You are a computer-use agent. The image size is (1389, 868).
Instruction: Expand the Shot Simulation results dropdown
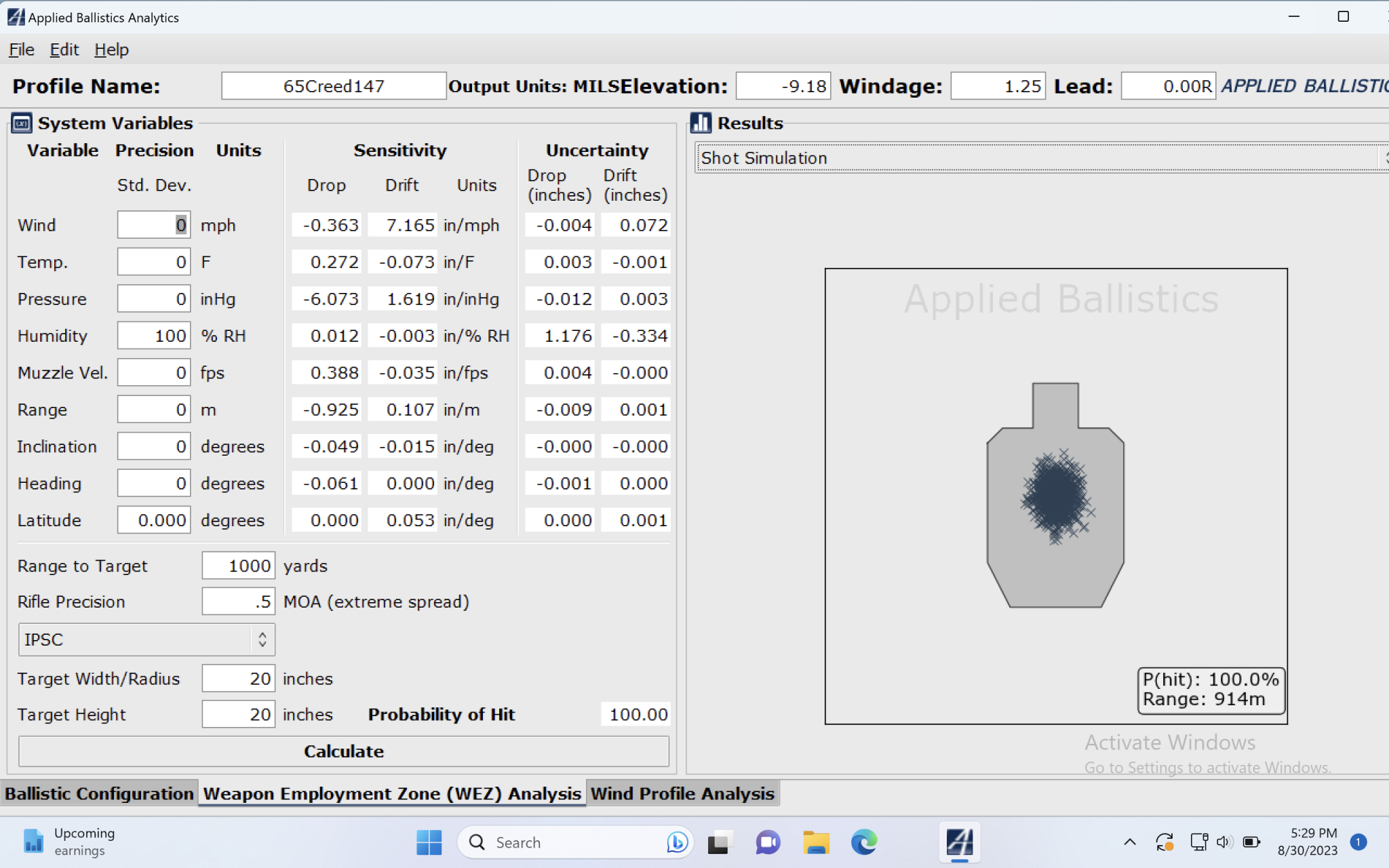point(1038,158)
